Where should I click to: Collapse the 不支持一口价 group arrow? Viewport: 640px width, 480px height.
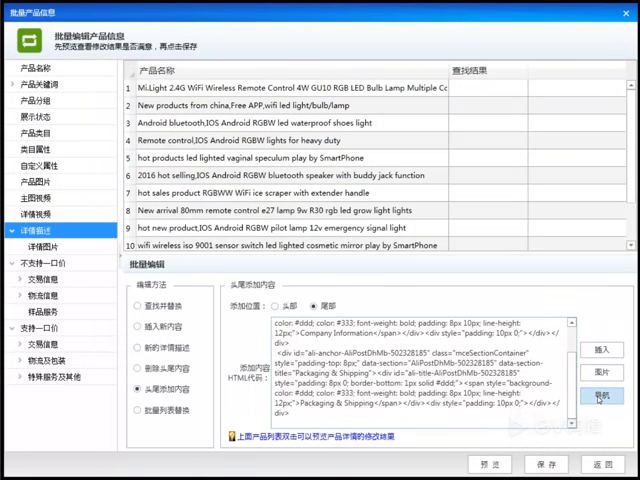point(12,263)
